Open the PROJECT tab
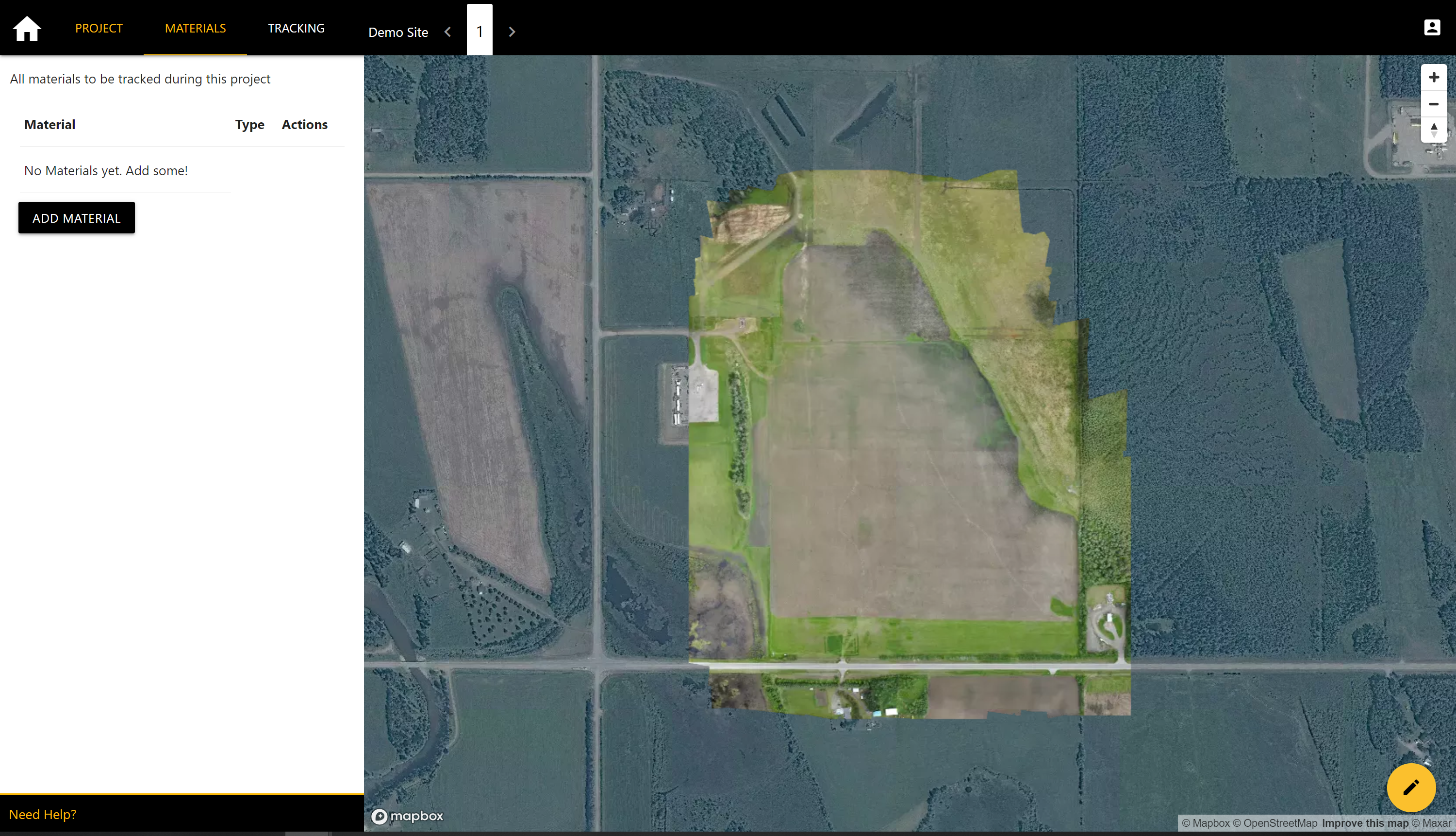1456x836 pixels. (99, 28)
